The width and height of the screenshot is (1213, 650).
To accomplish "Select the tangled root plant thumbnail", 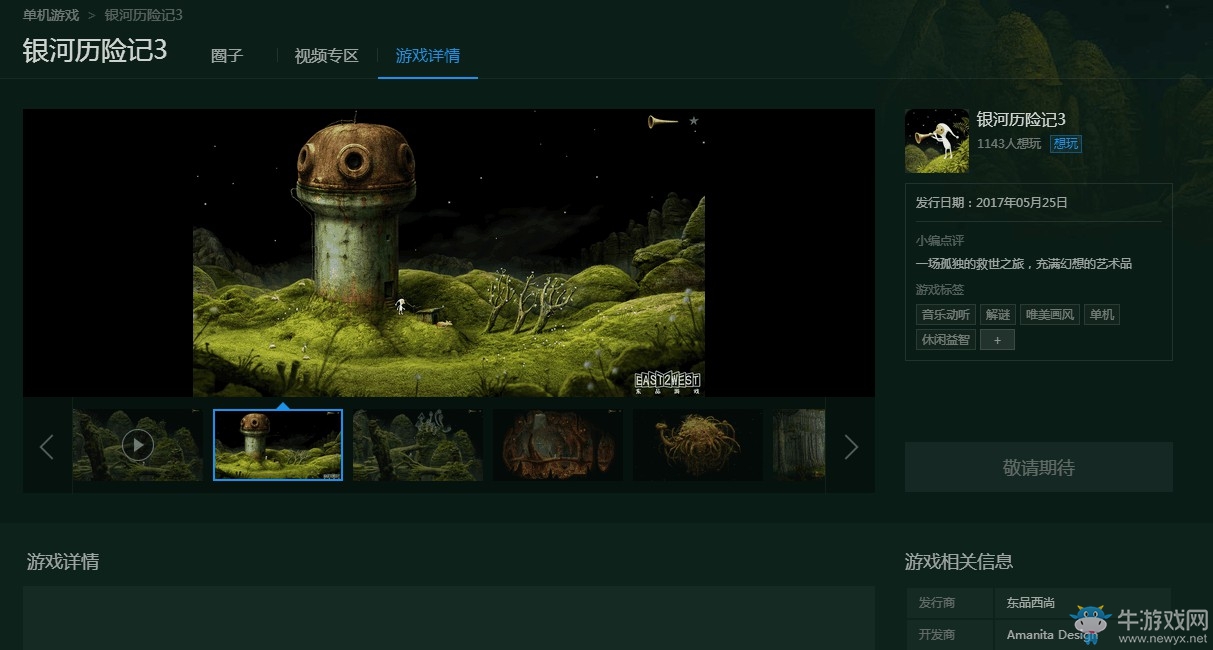I will 698,445.
